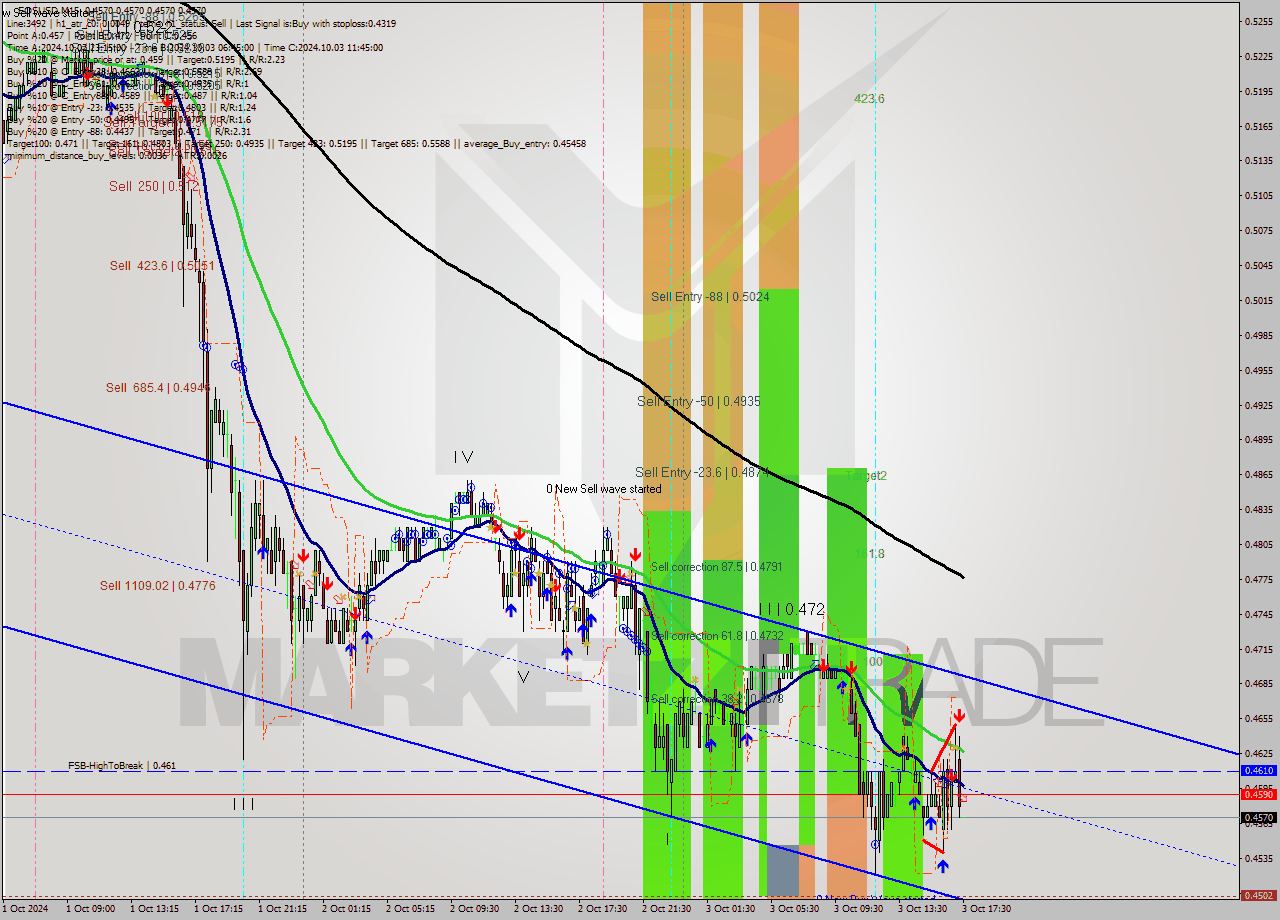Click the black 0.4570 current price marker
1280x920 pixels.
point(1257,817)
